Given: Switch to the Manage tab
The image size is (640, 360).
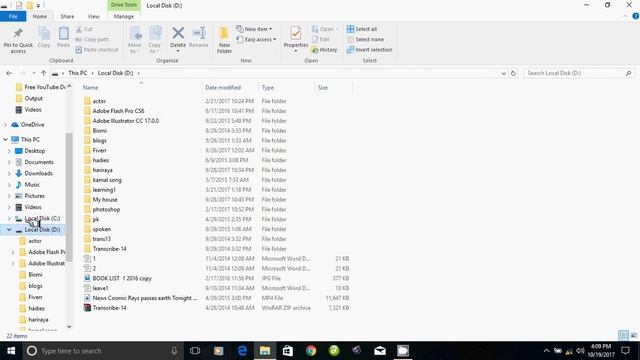Looking at the screenshot, I should click(x=124, y=16).
